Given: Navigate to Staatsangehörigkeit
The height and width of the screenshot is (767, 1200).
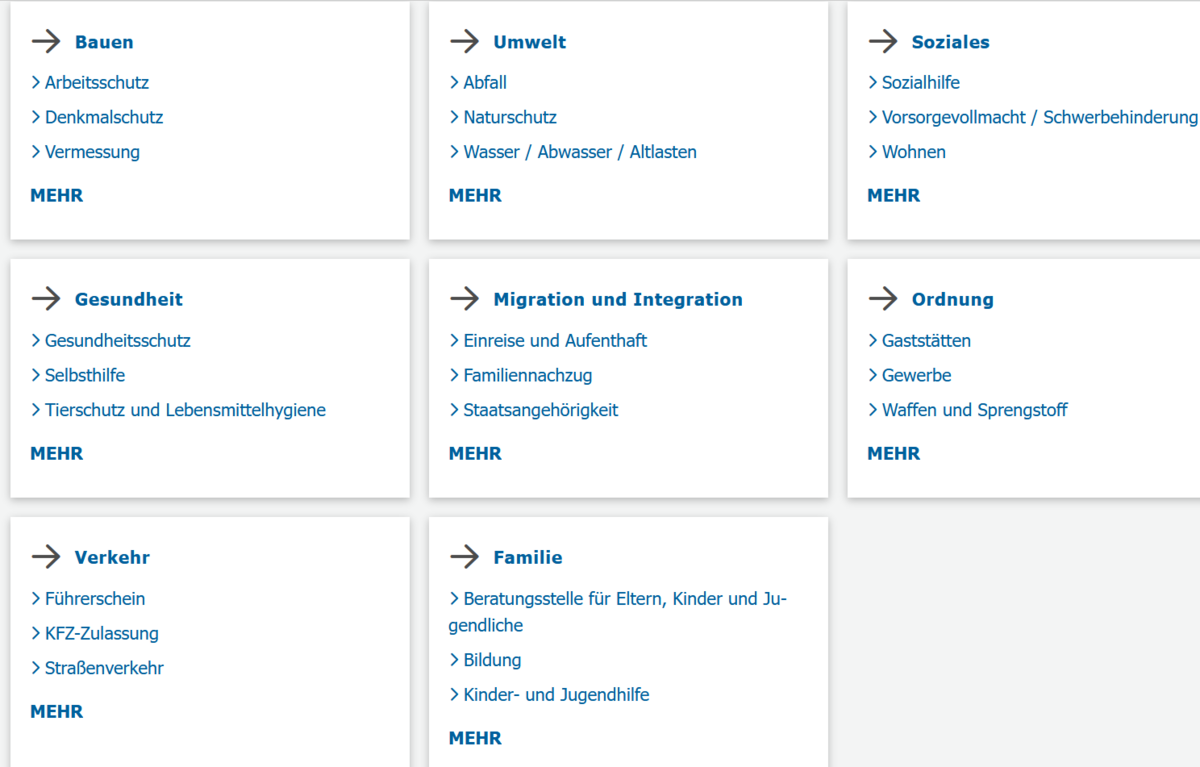Looking at the screenshot, I should [540, 411].
